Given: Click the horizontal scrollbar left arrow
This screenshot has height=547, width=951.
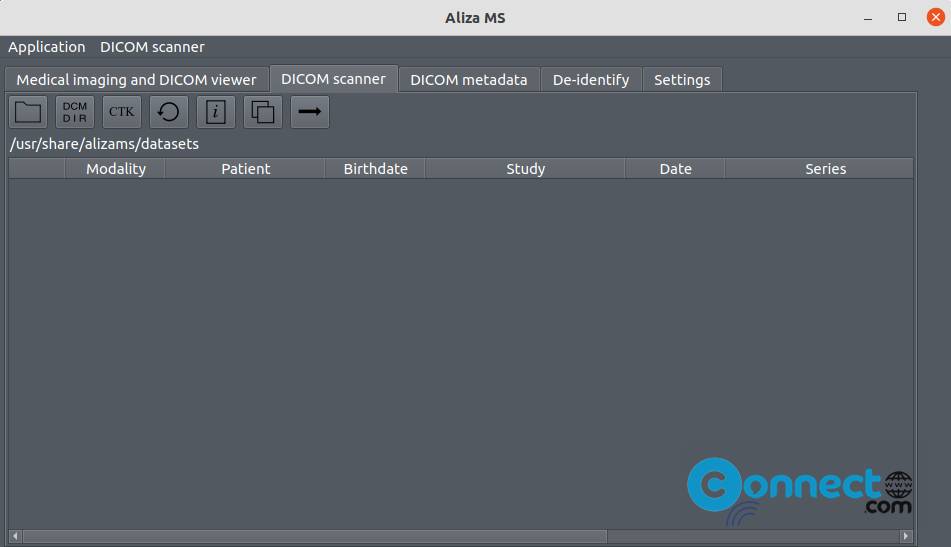Looking at the screenshot, I should pyautogui.click(x=15, y=536).
